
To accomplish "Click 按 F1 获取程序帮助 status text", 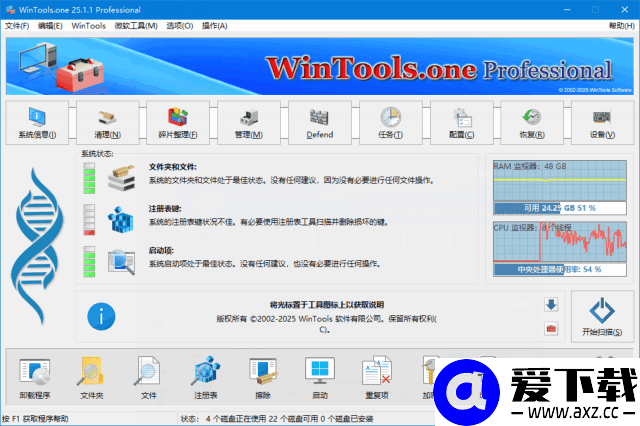I will pyautogui.click(x=35, y=419).
